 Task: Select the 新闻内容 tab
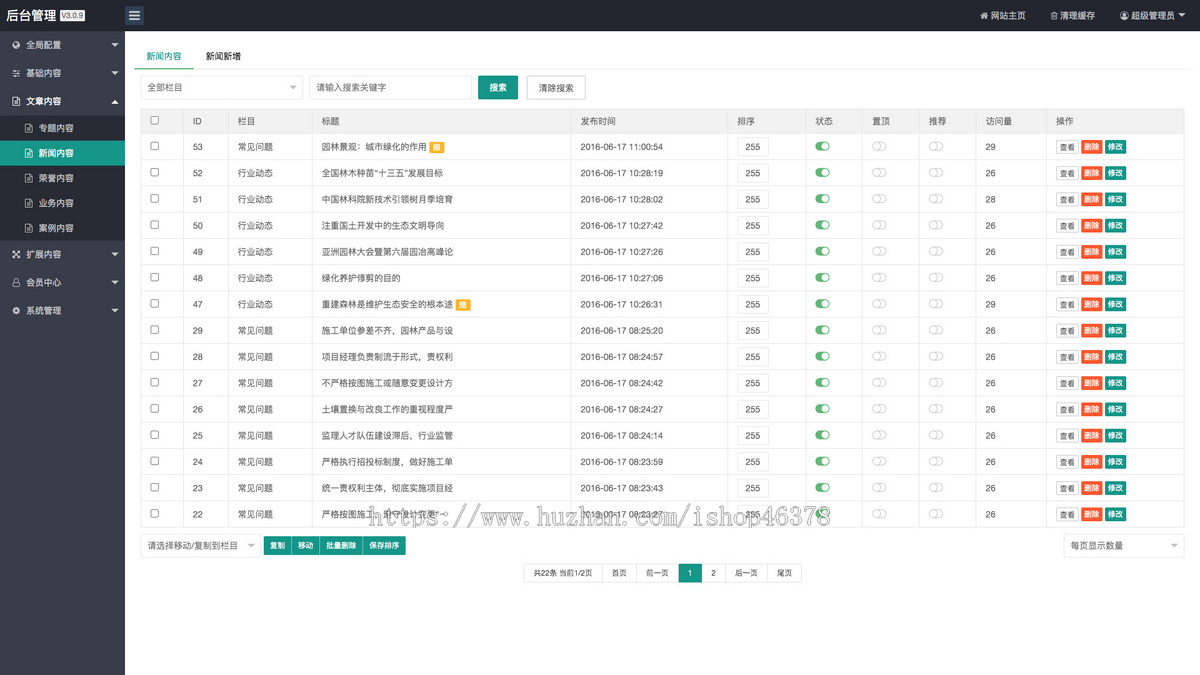tap(163, 56)
